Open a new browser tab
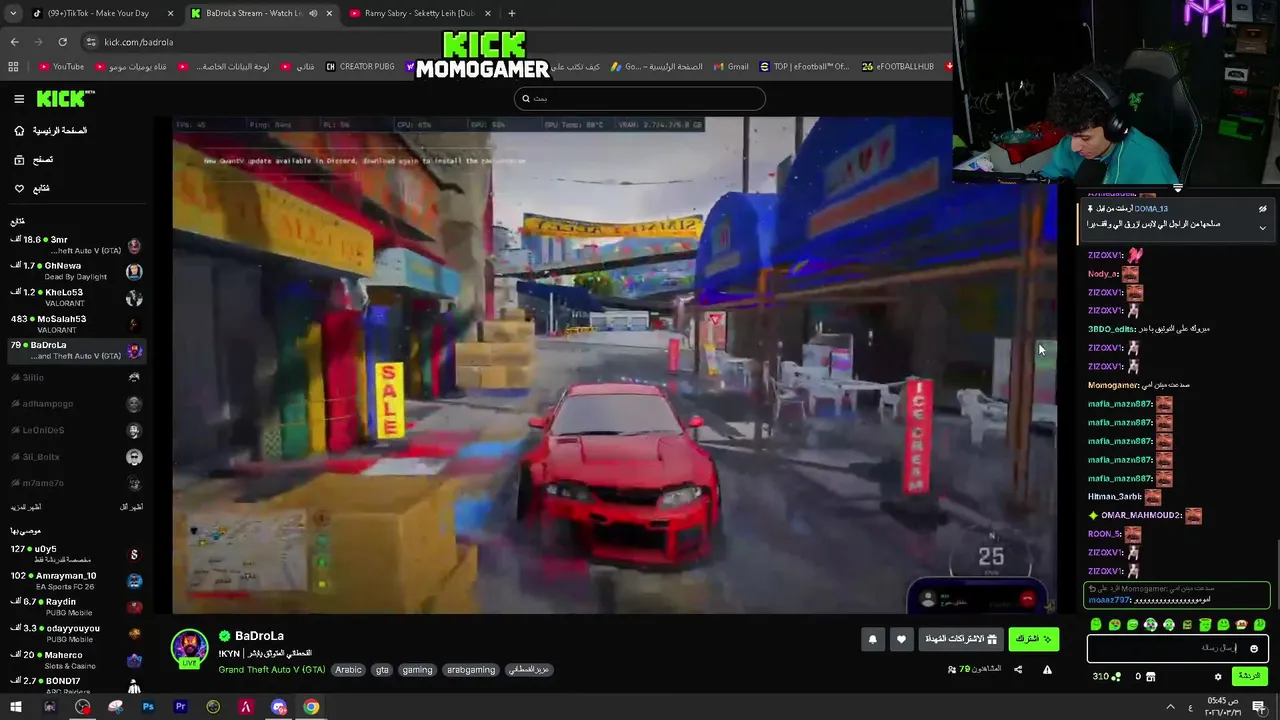 point(512,13)
